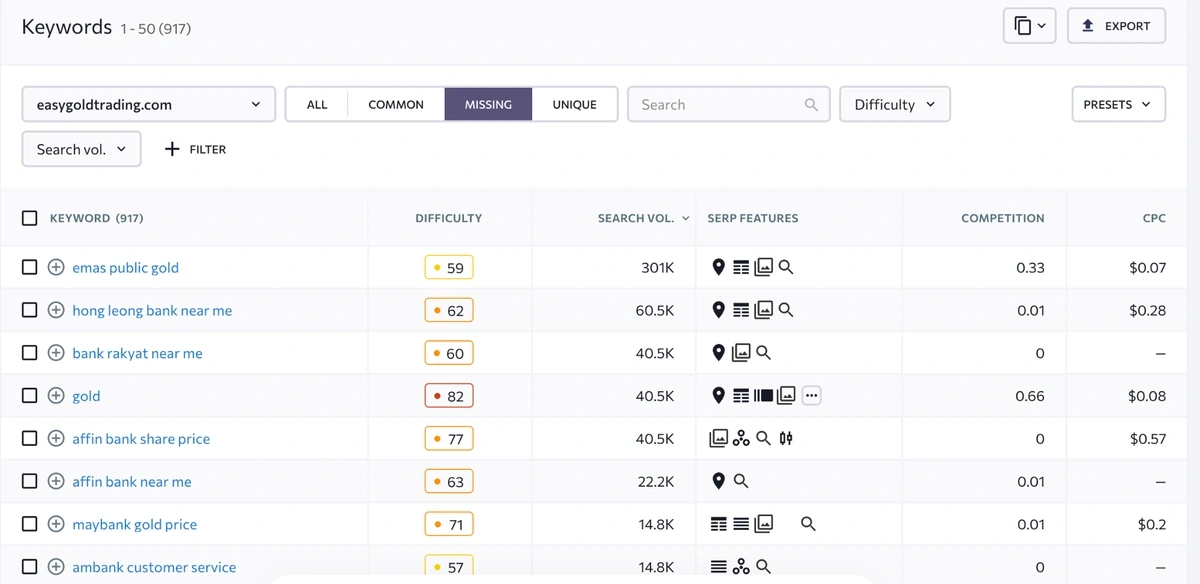Click the difficulty badge 77 for 'affin bank share price'
Screen dimensions: 1200x584
449,438
